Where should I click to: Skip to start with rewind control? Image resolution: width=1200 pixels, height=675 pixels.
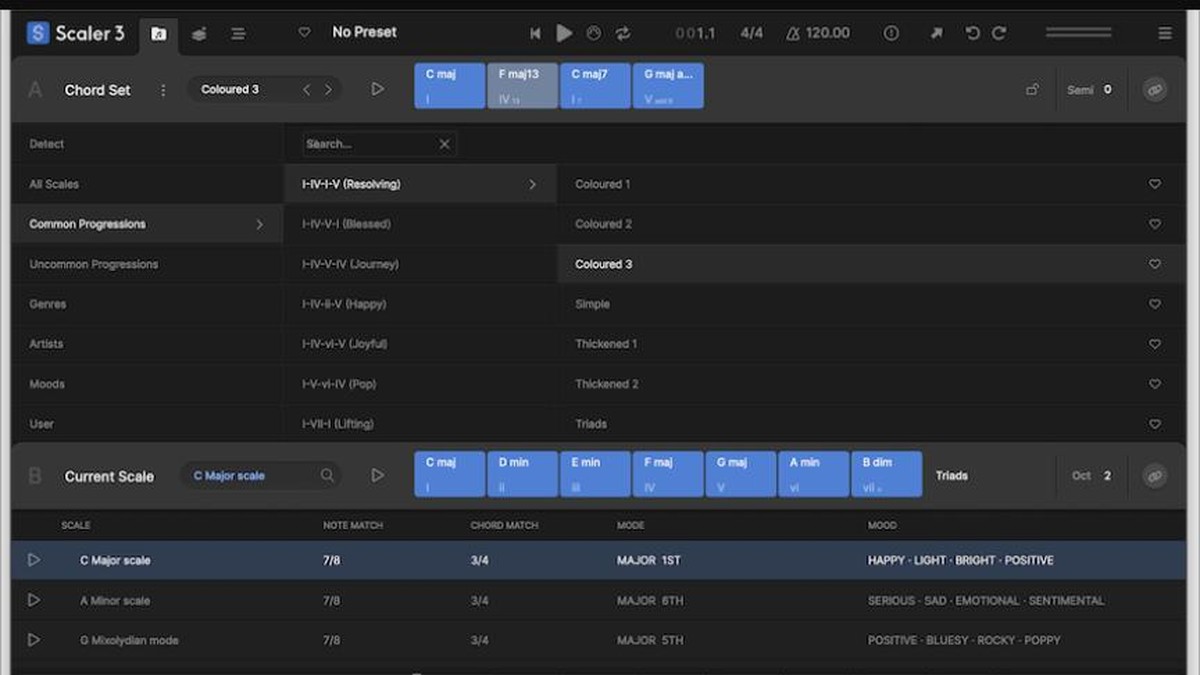point(535,33)
